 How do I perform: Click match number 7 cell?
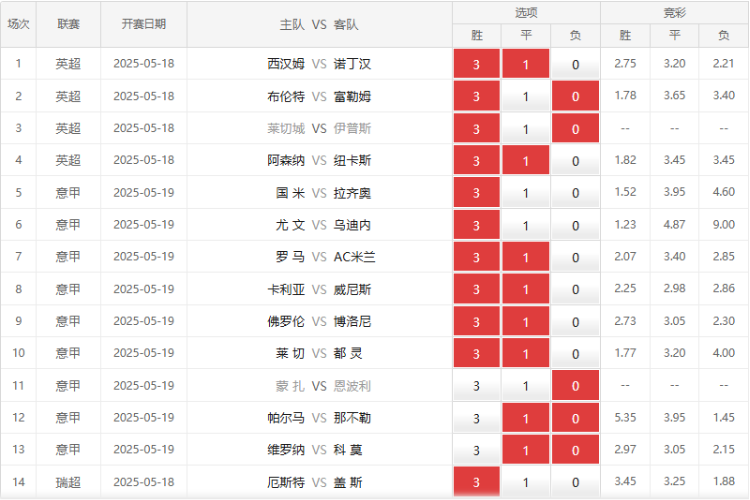point(19,256)
